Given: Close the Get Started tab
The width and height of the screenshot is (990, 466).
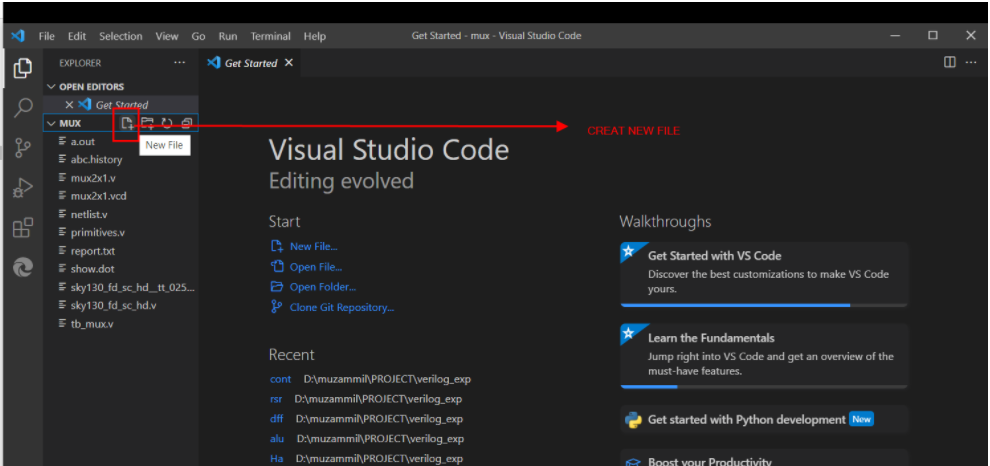Looking at the screenshot, I should [x=289, y=63].
